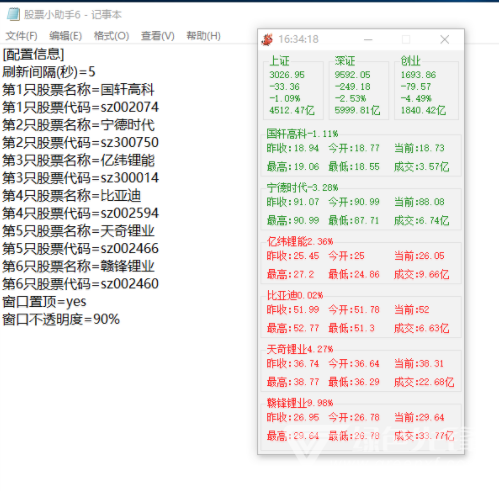Screen dimensions: 499x491
Task: Click the line 第1只股票名称=国轩高科
Action: [x=78, y=90]
